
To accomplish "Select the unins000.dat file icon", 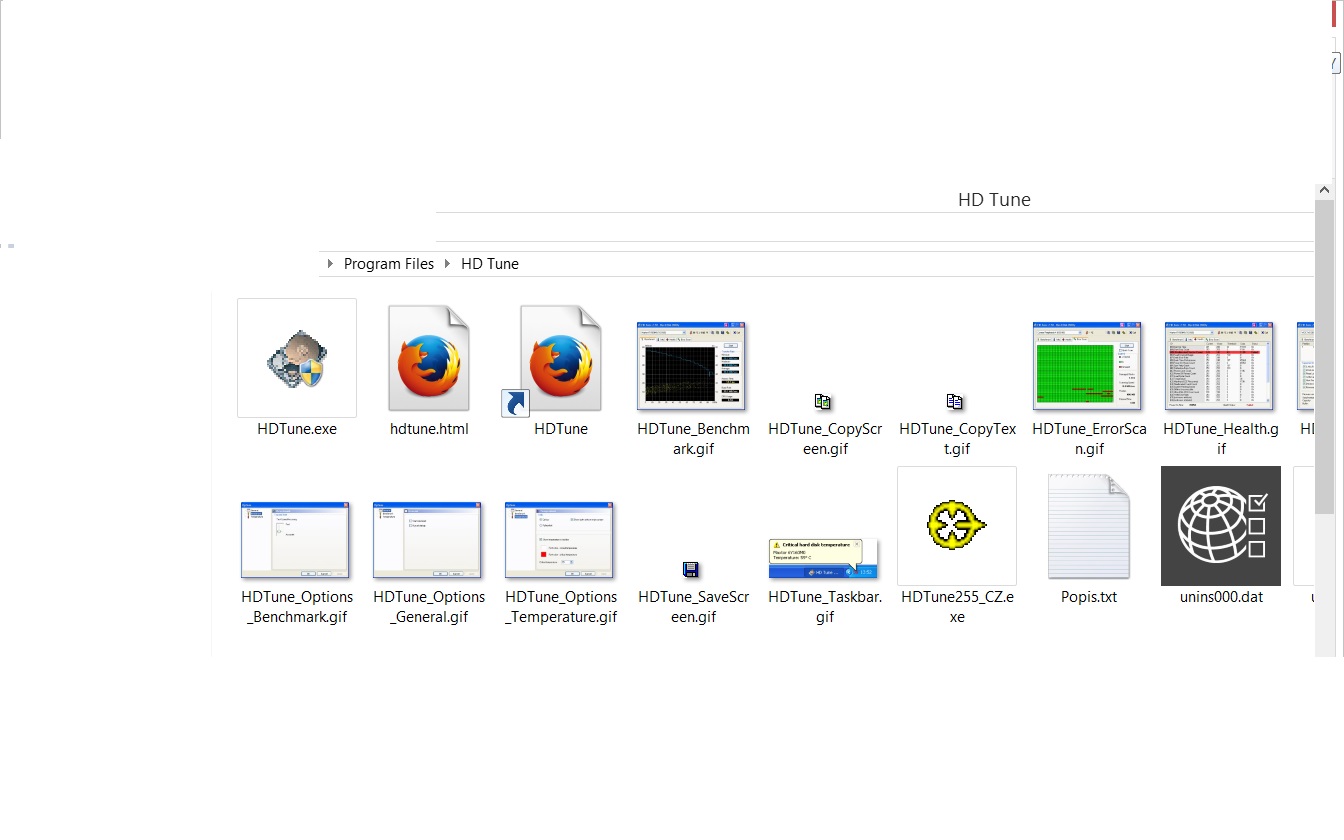I will [x=1221, y=526].
